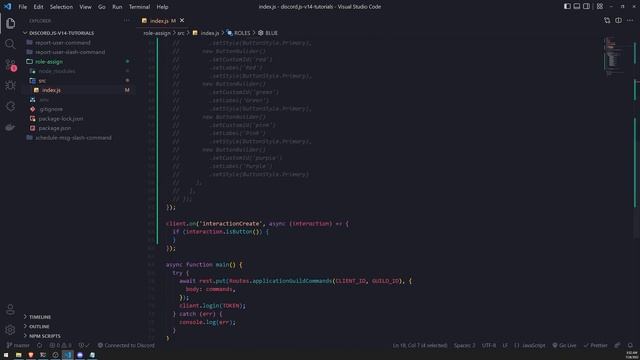Toggle the bottom panel layout icon
640x360 pixels.
[x=577, y=7]
